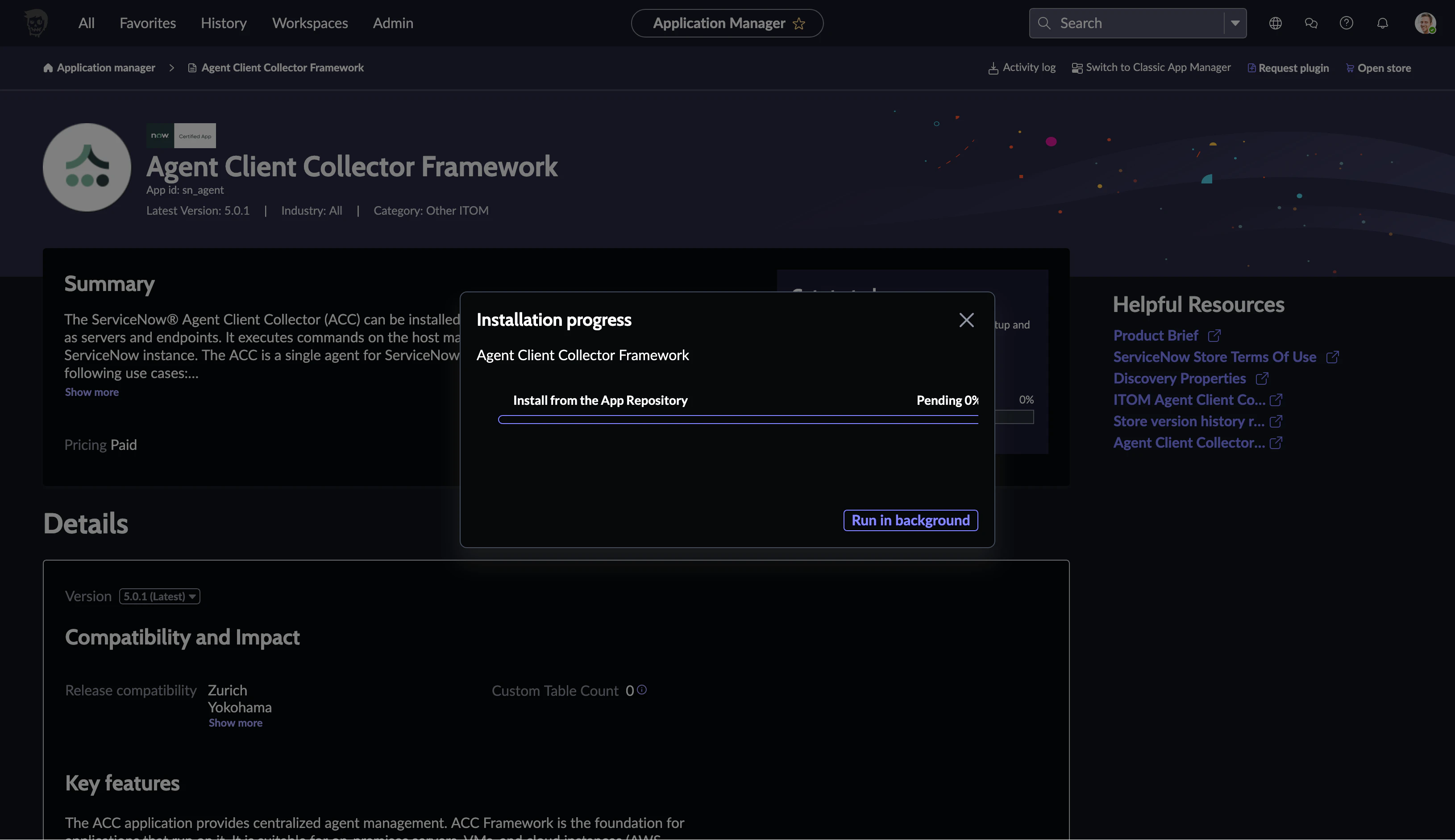Open the user profile avatar
Image resolution: width=1455 pixels, height=840 pixels.
[x=1425, y=23]
